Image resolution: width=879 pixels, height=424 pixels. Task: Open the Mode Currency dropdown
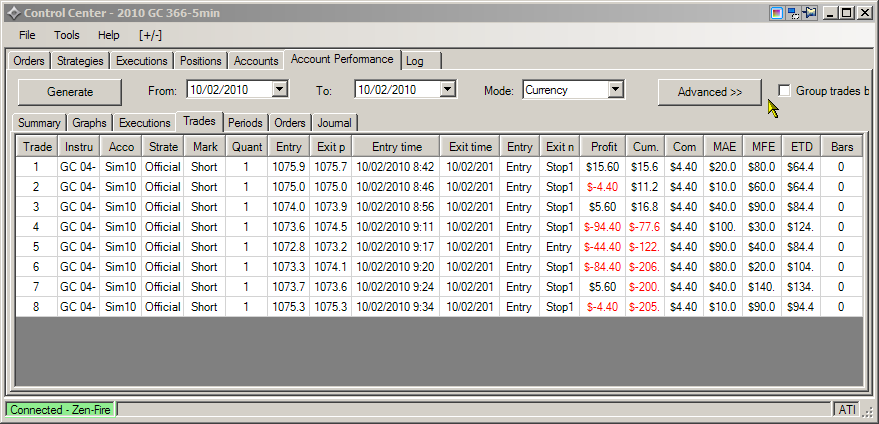coord(615,89)
